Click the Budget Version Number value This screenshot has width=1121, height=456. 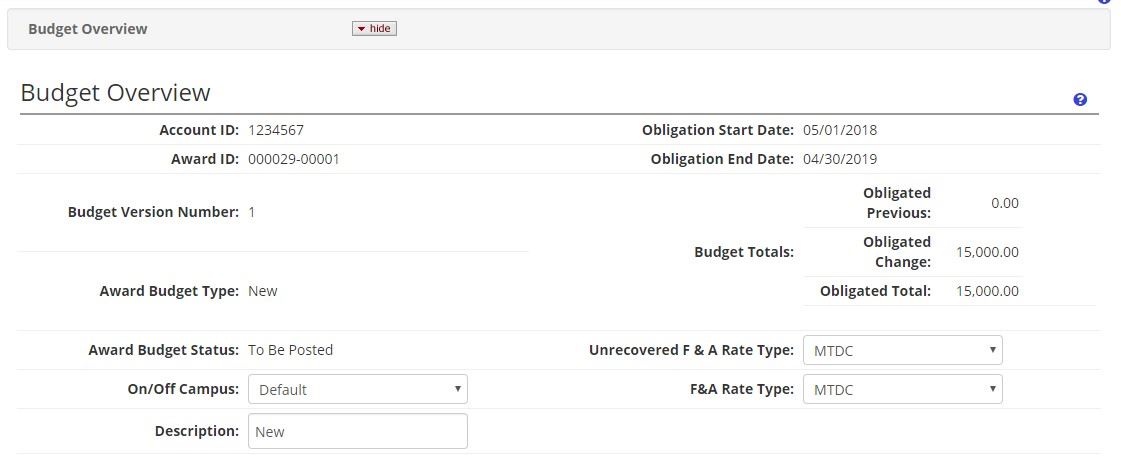tap(252, 212)
